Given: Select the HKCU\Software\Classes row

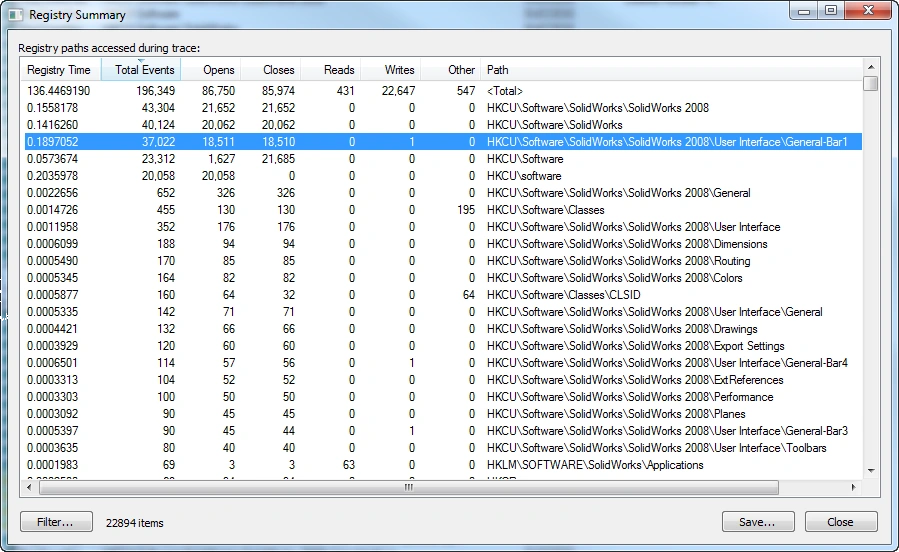Looking at the screenshot, I should (x=443, y=210).
